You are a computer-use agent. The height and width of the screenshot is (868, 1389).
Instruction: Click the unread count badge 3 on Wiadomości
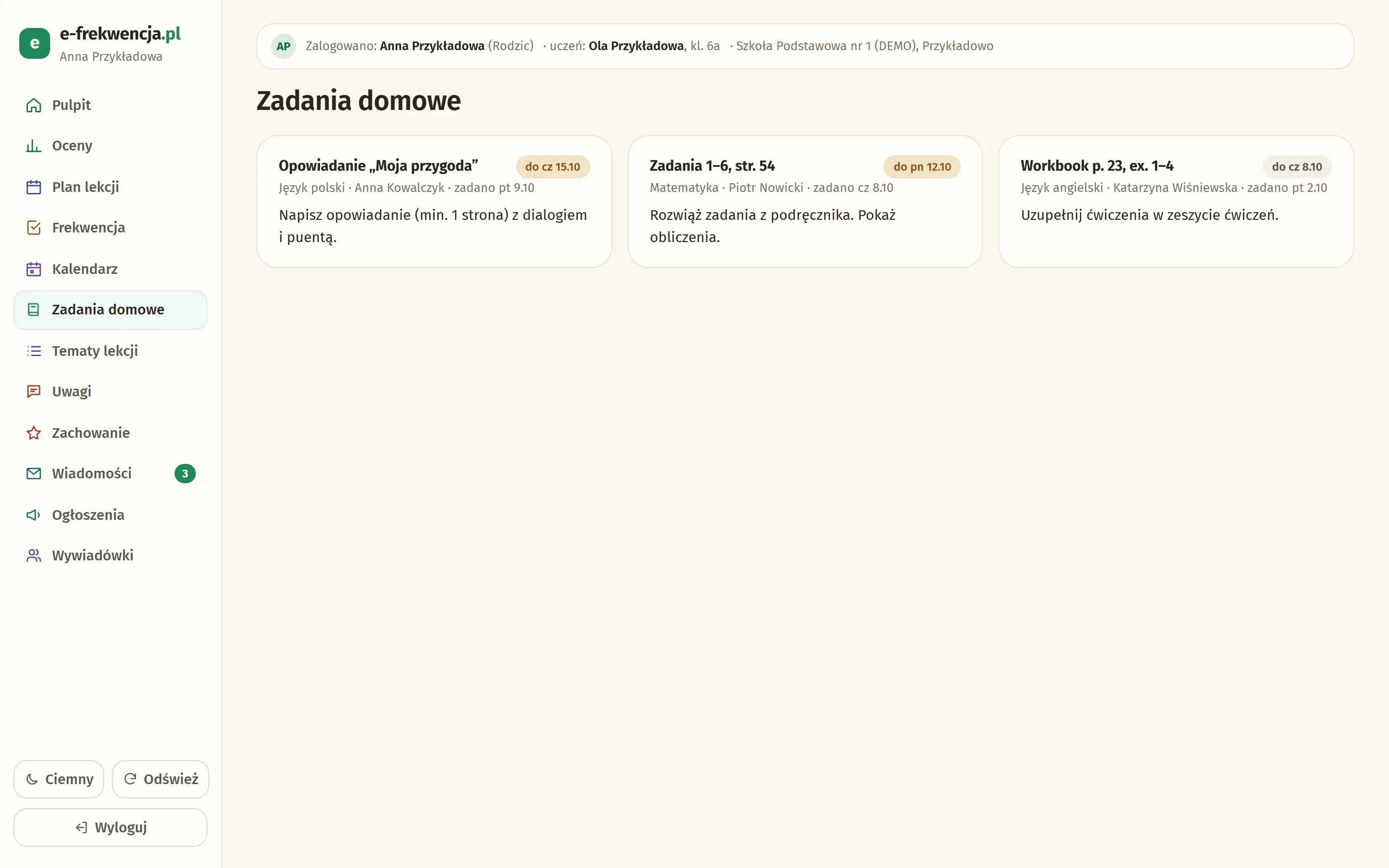click(185, 474)
